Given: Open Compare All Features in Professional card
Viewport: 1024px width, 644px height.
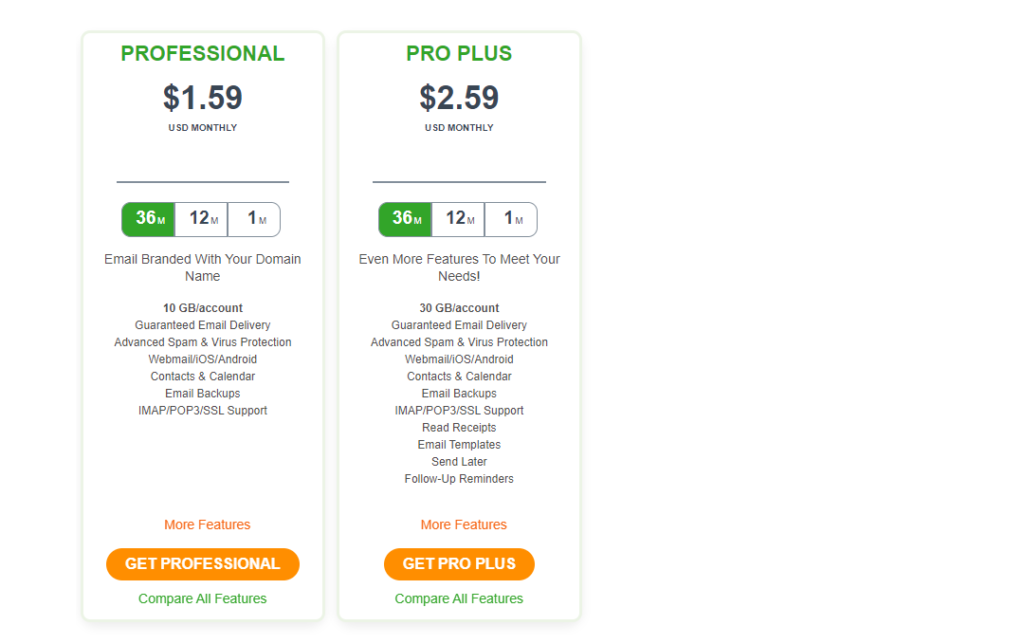Looking at the screenshot, I should click(202, 598).
